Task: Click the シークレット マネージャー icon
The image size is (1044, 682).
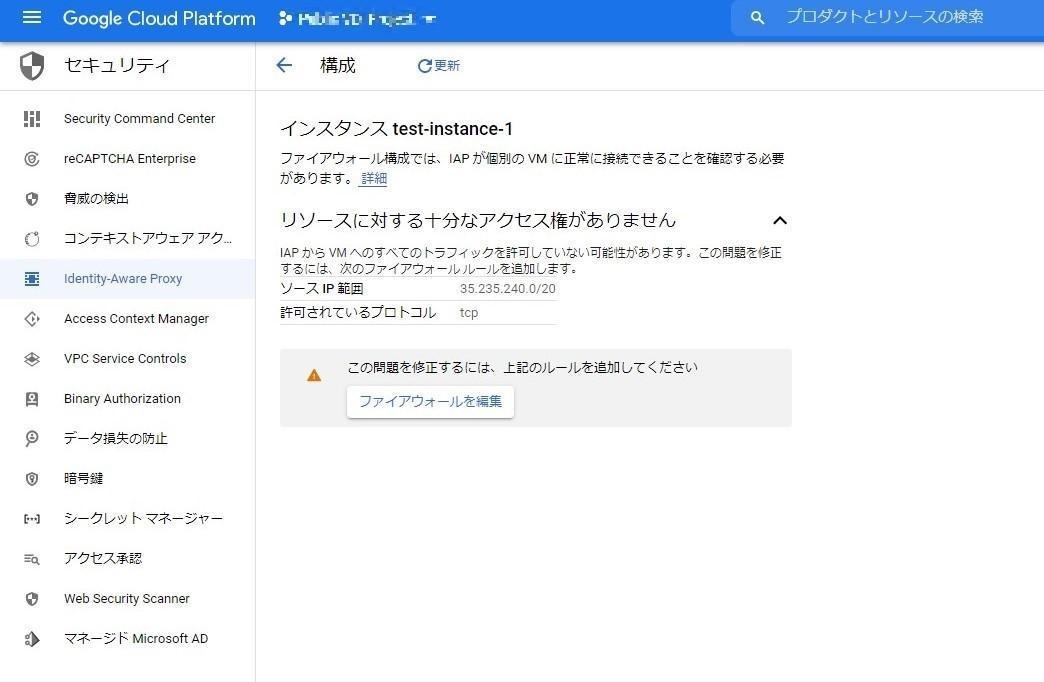Action: pos(31,518)
